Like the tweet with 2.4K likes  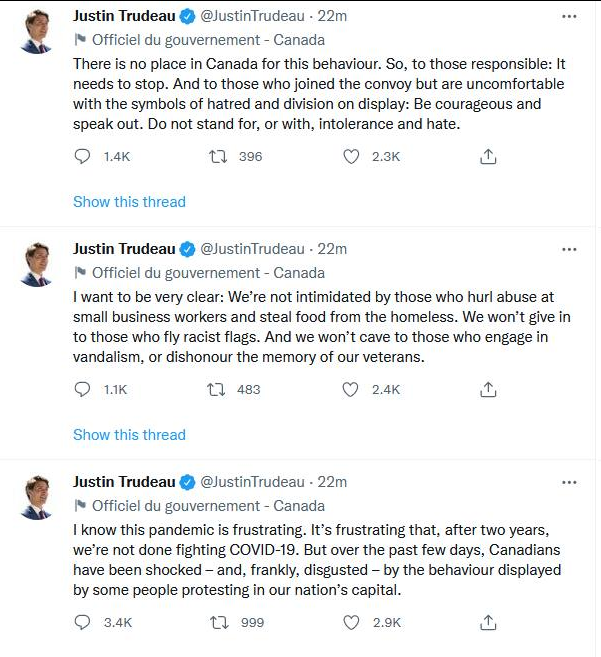[x=351, y=390]
